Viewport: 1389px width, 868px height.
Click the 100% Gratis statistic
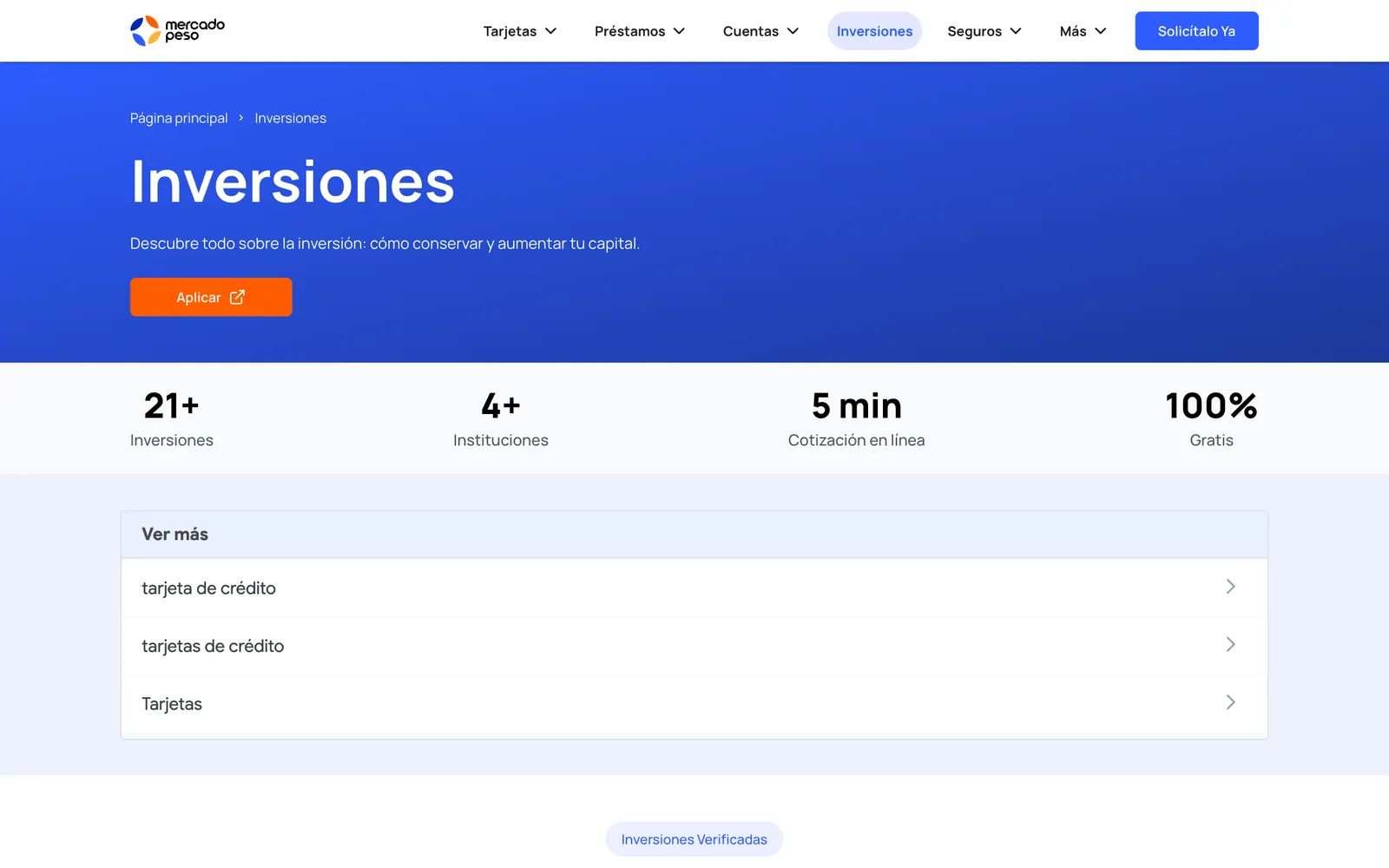(x=1211, y=419)
